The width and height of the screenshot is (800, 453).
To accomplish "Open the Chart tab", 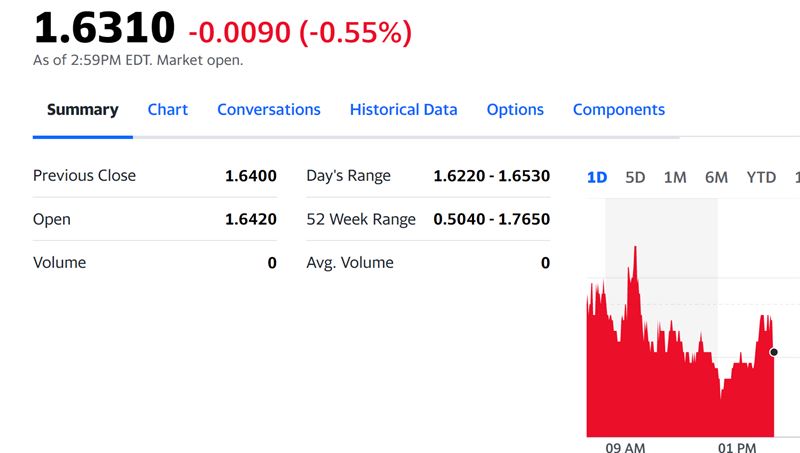I will pos(167,110).
